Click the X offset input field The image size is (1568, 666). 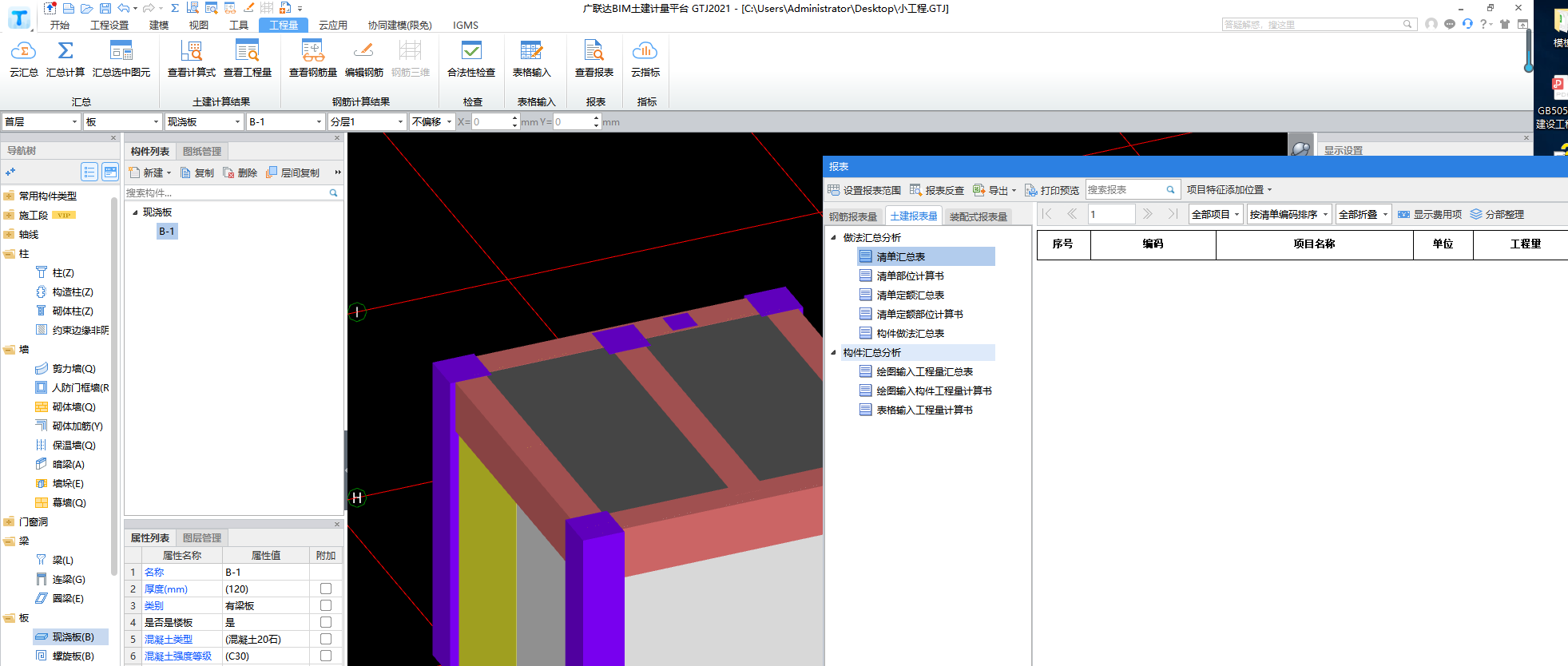pos(490,121)
